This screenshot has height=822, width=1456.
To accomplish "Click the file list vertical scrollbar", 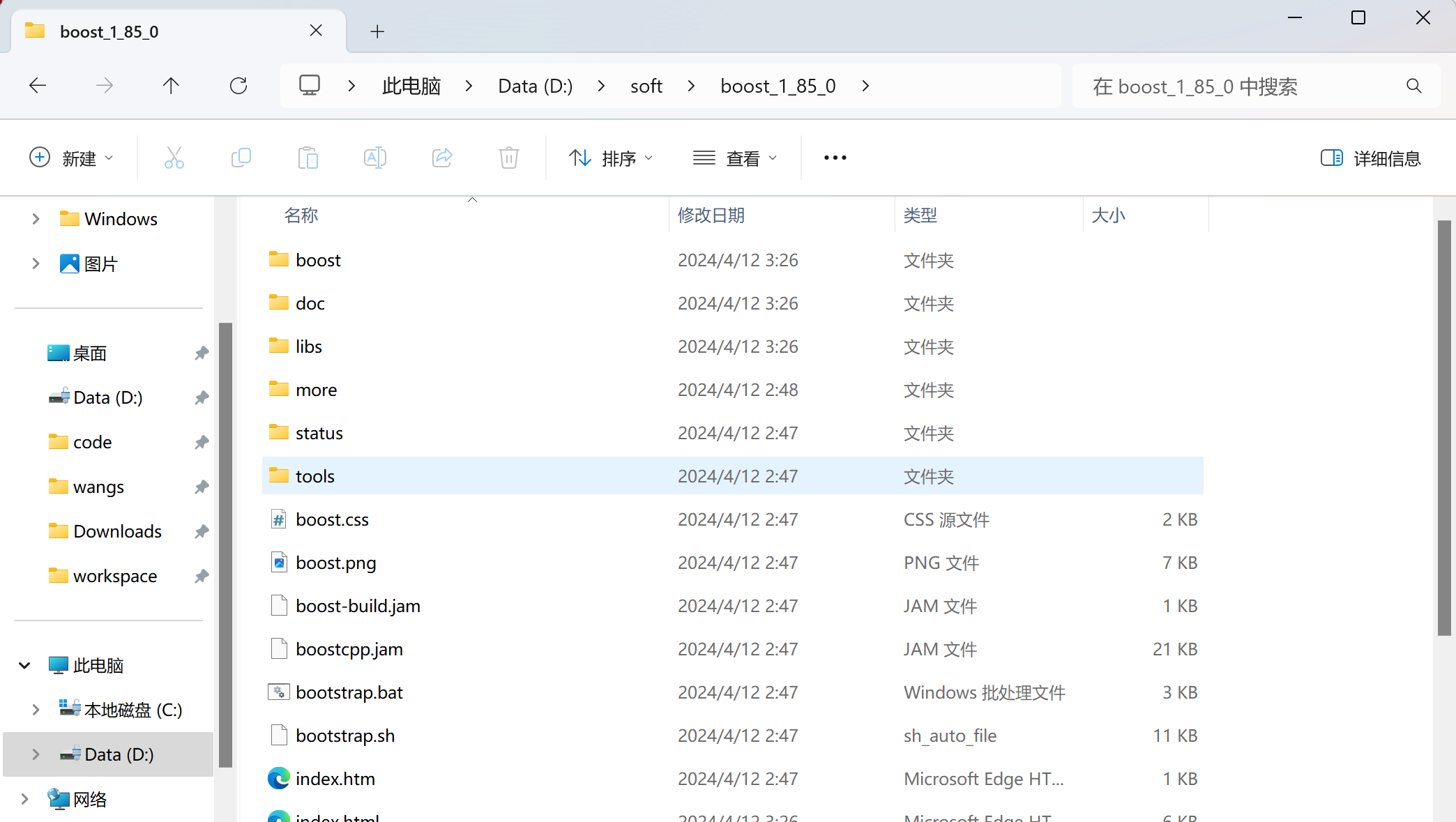I will pos(1444,427).
